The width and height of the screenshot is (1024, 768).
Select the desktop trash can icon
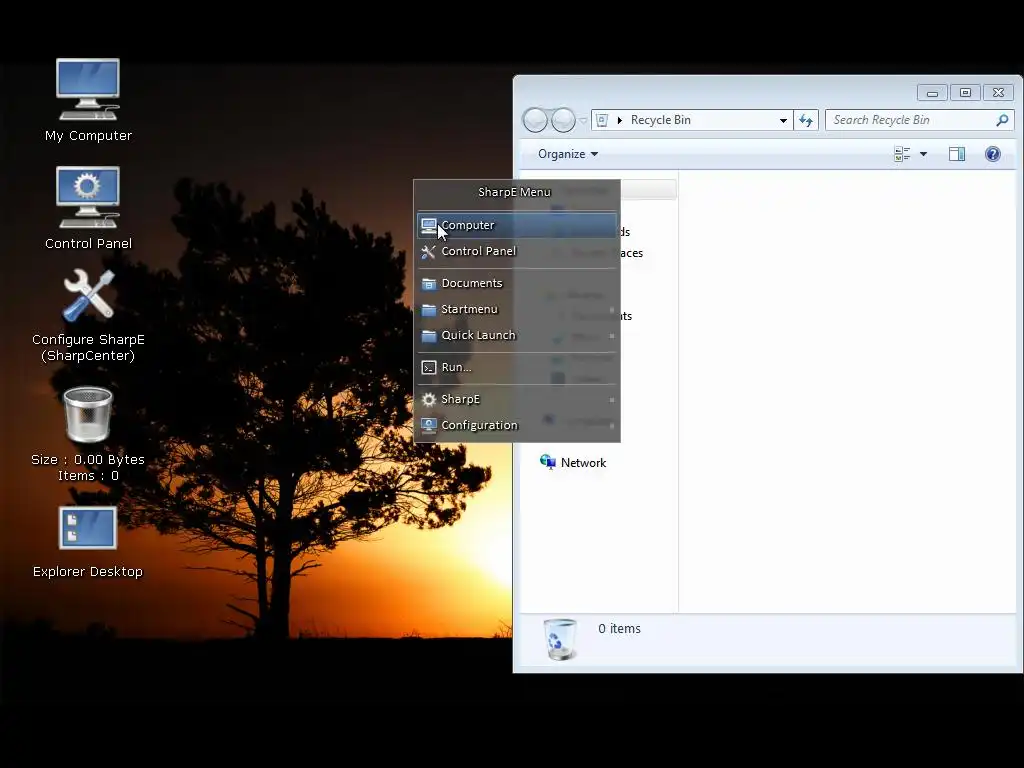coord(88,415)
